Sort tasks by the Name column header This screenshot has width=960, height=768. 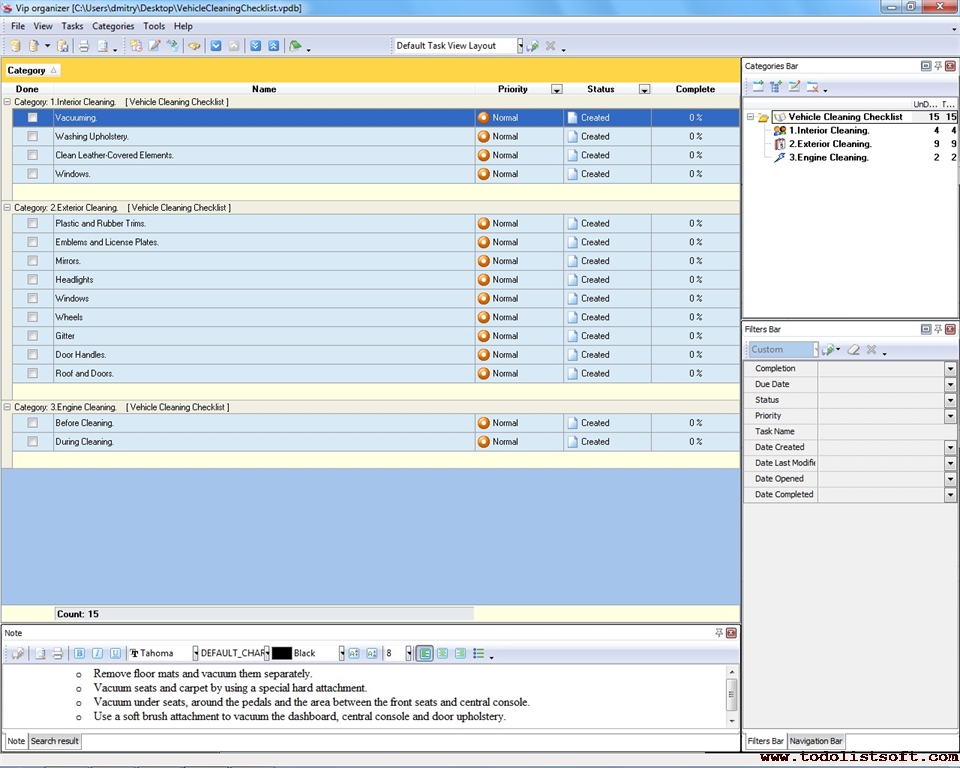pyautogui.click(x=264, y=89)
